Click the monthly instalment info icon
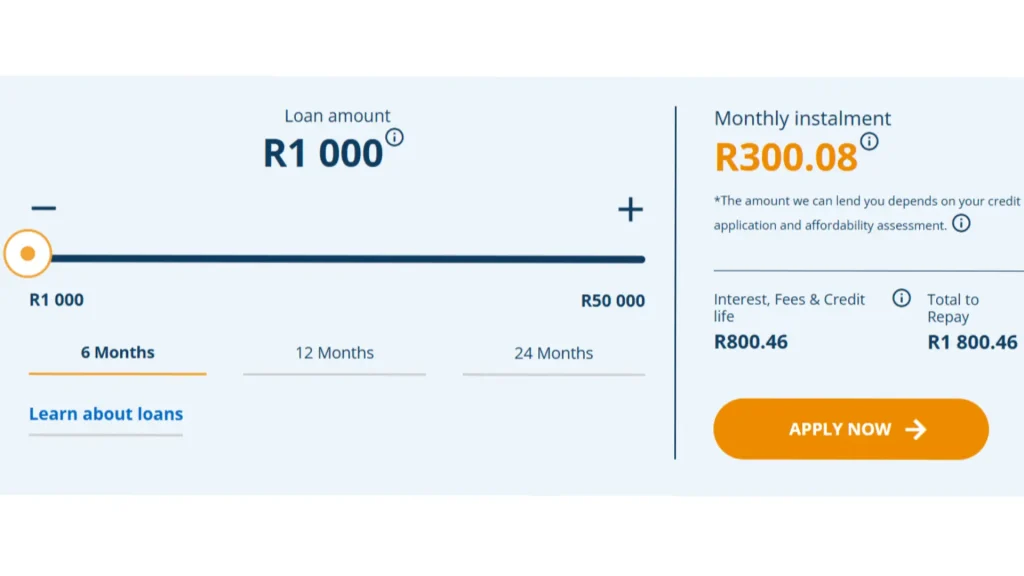The width and height of the screenshot is (1024, 576). point(869,143)
